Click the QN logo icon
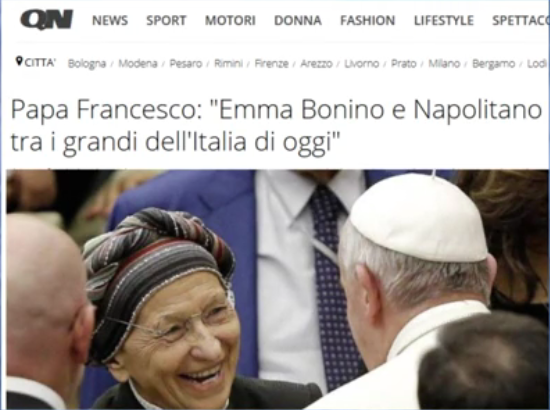Viewport: 550px width, 410px height. 46,20
